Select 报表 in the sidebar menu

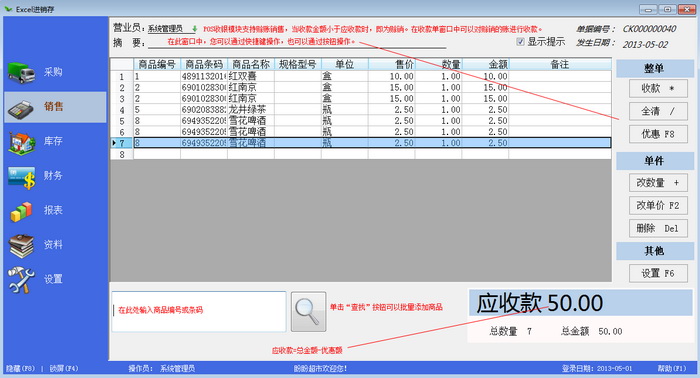53,210
